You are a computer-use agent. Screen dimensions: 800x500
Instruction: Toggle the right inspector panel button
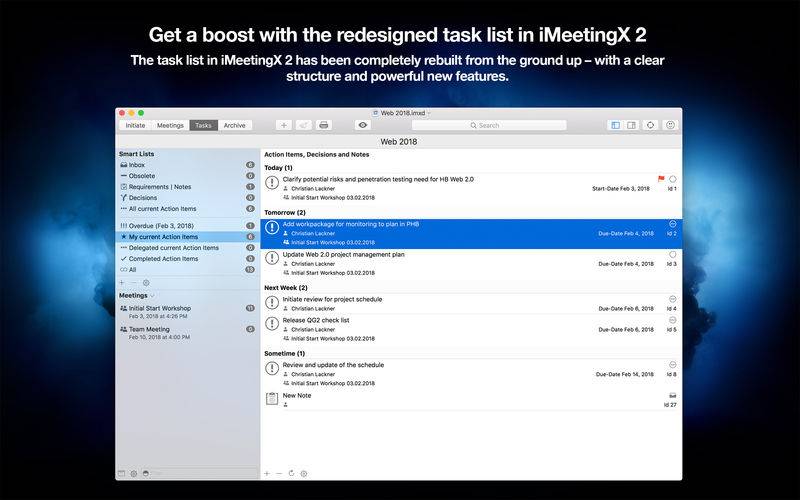pyautogui.click(x=632, y=125)
